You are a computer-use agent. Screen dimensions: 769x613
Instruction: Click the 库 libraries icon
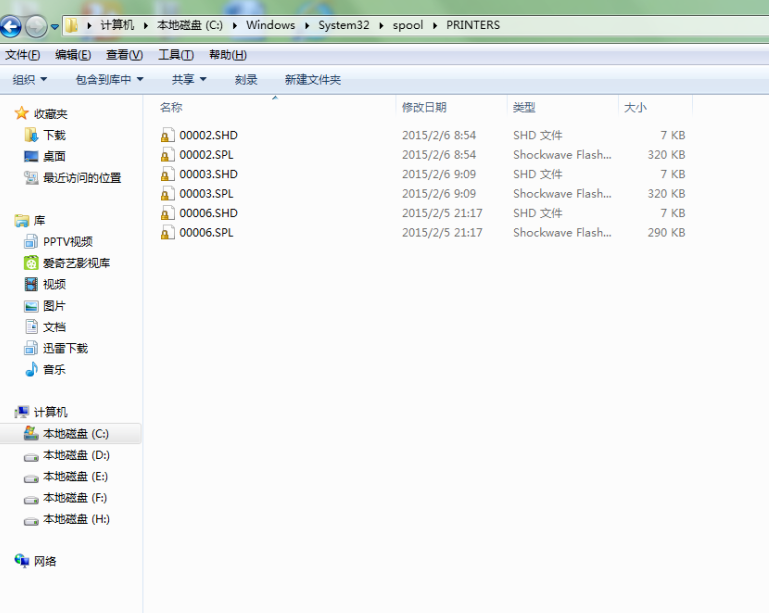click(x=22, y=221)
